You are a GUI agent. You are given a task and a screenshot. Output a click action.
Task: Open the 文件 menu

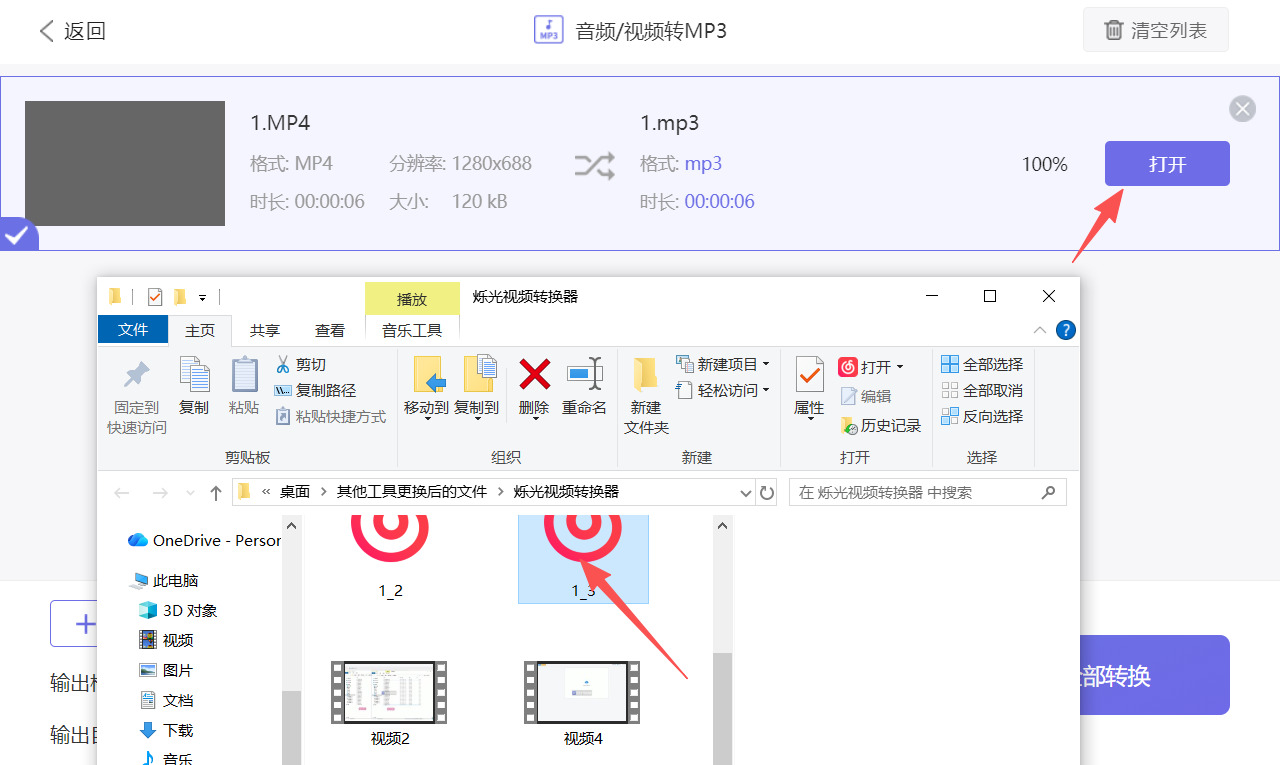coord(133,330)
